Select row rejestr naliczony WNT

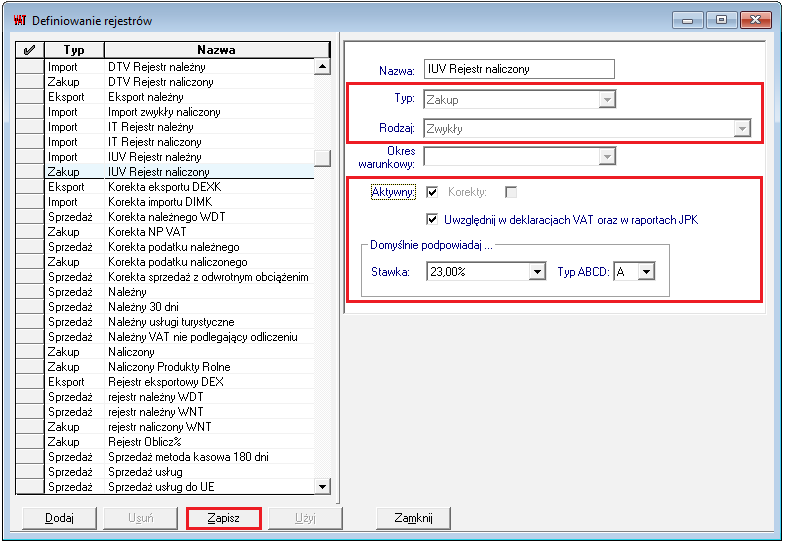[165, 427]
